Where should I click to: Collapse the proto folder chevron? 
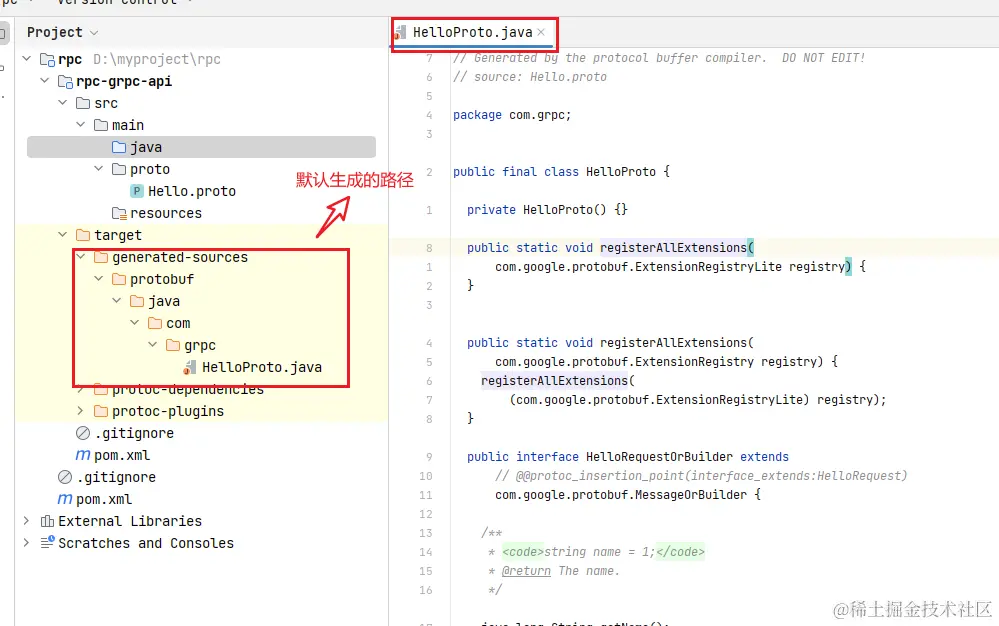pyautogui.click(x=98, y=169)
